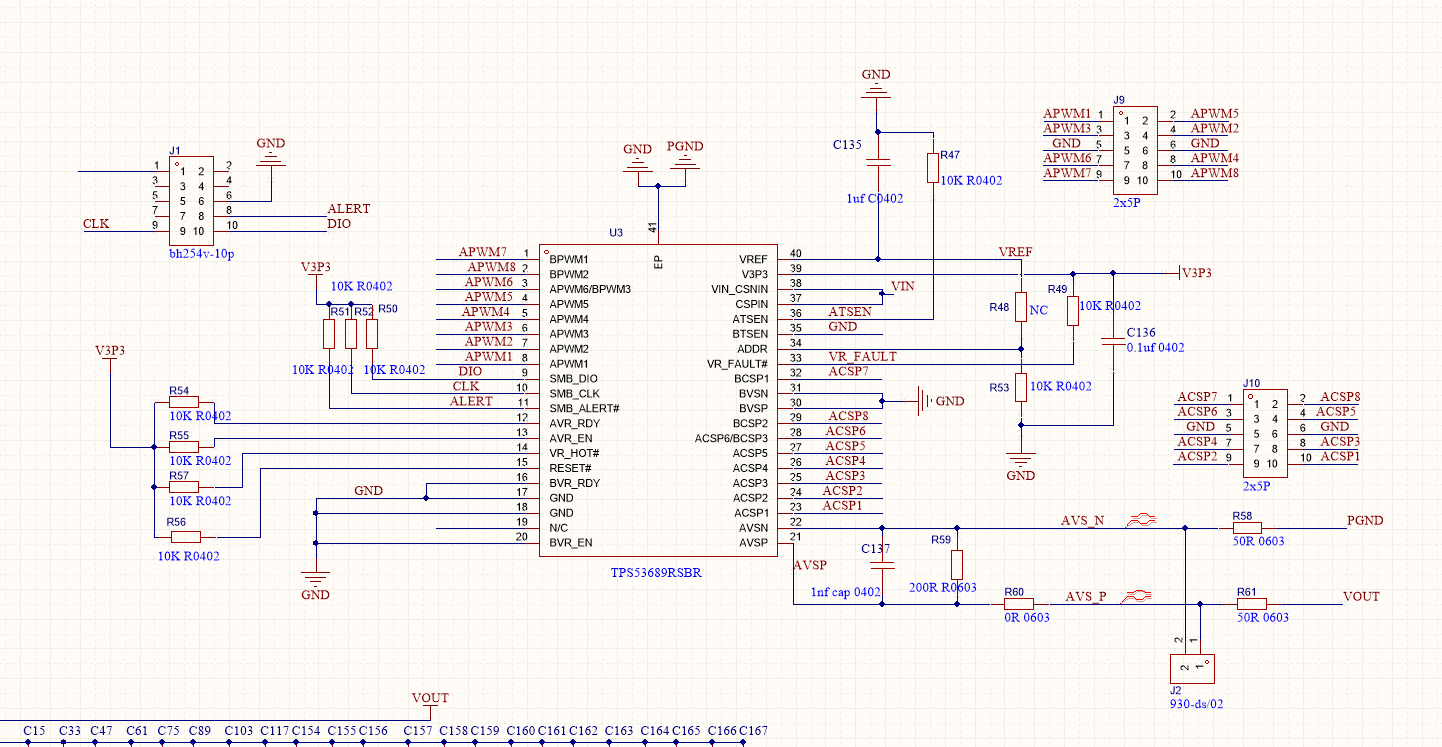Click the ALERT net label beside J1
The height and width of the screenshot is (747, 1442).
(348, 209)
